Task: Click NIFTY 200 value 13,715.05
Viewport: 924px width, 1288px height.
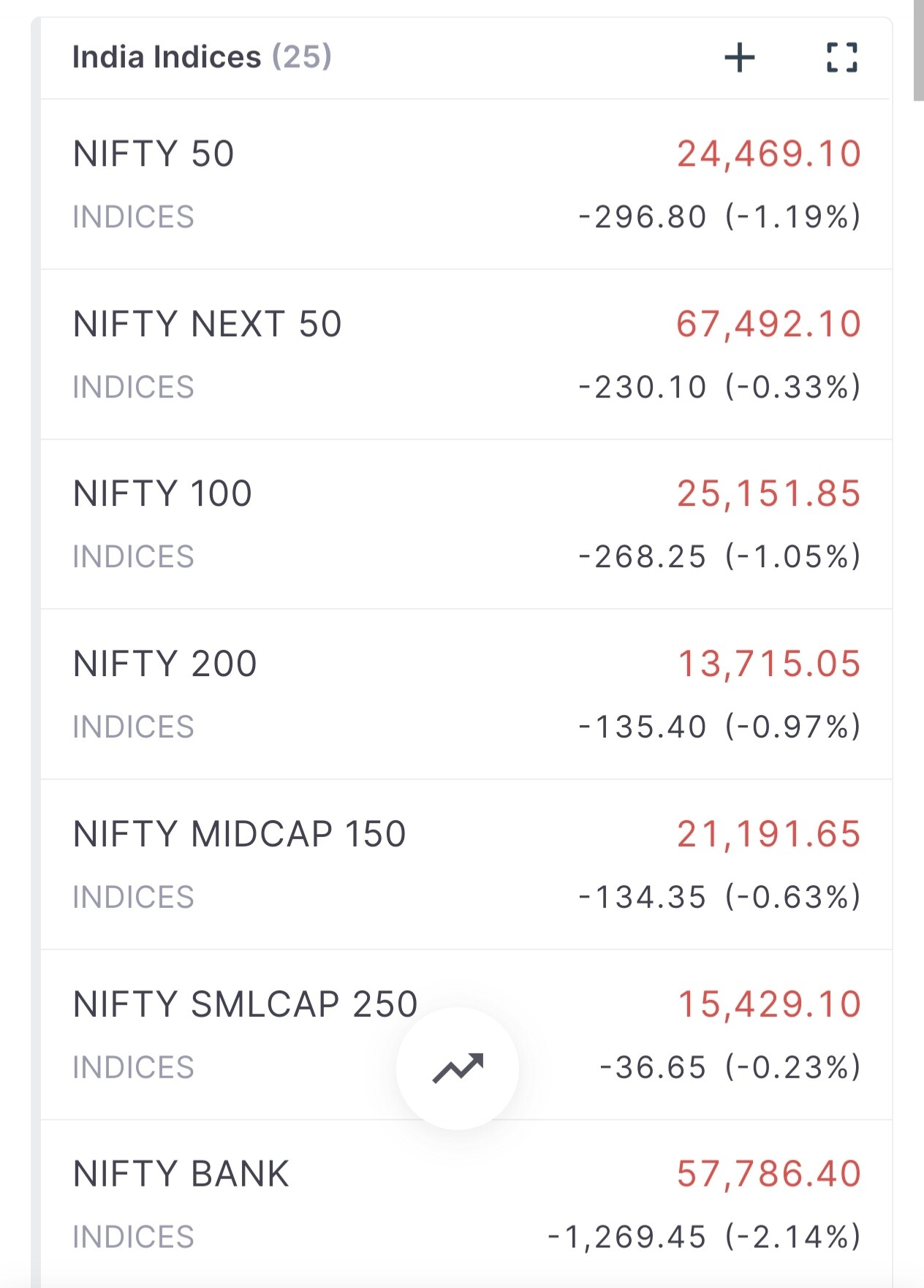Action: [769, 664]
